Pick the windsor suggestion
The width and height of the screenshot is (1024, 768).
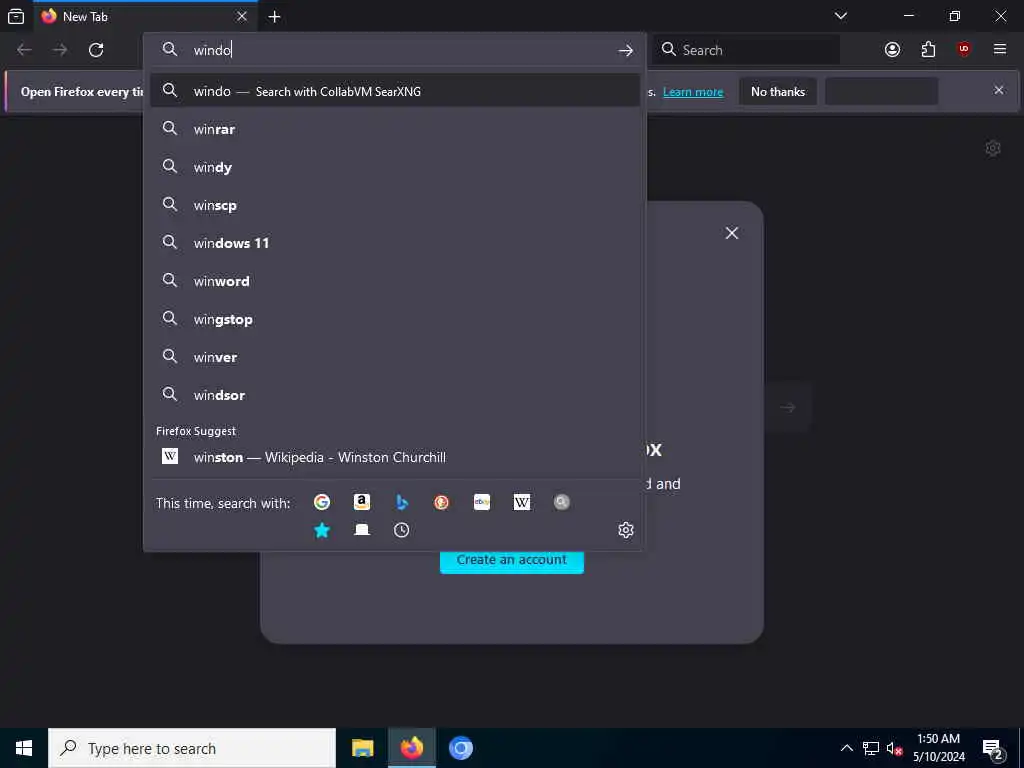click(394, 395)
